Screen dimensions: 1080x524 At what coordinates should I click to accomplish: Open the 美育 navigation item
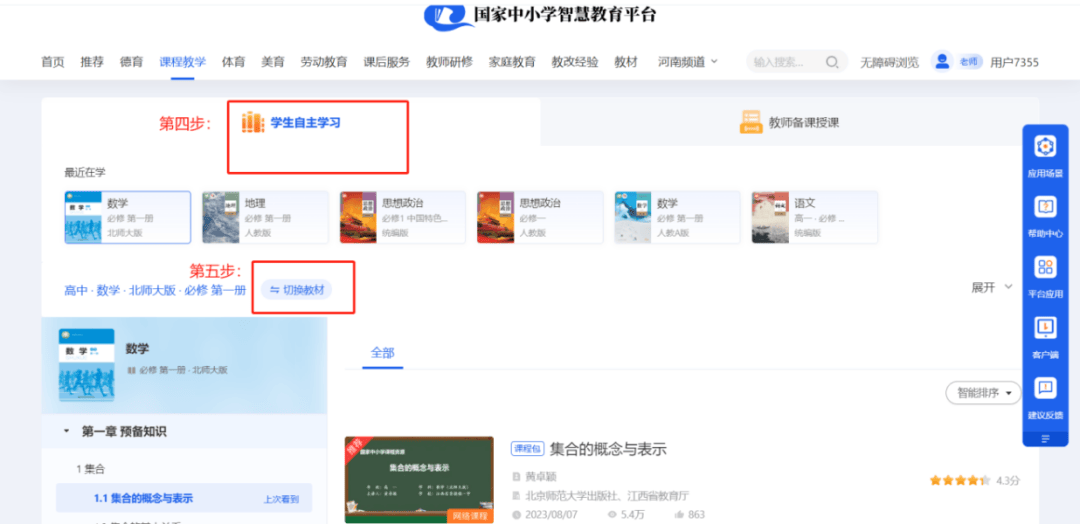(273, 62)
